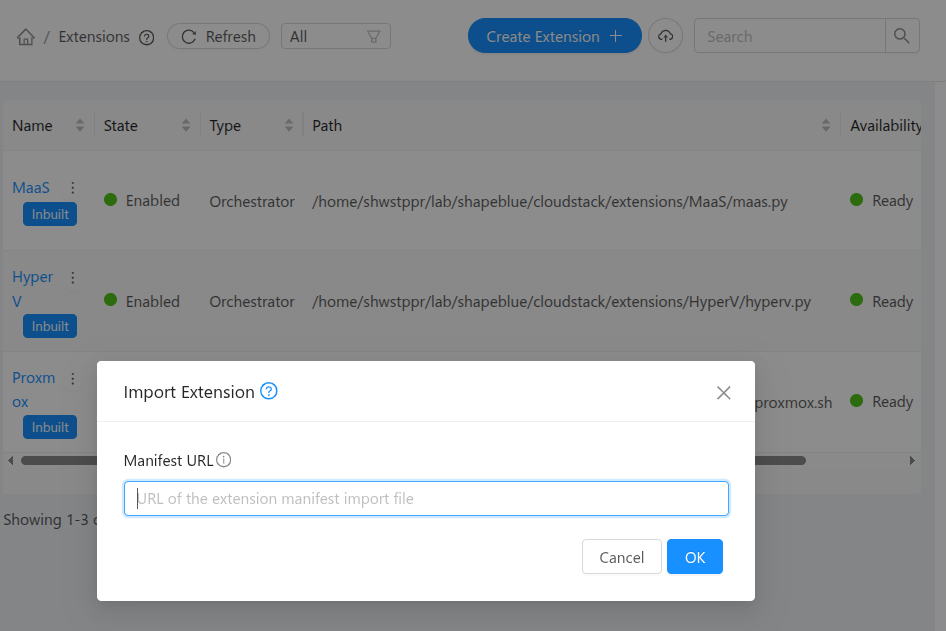Click the right arrow of horizontal scrollbar

tap(911, 460)
